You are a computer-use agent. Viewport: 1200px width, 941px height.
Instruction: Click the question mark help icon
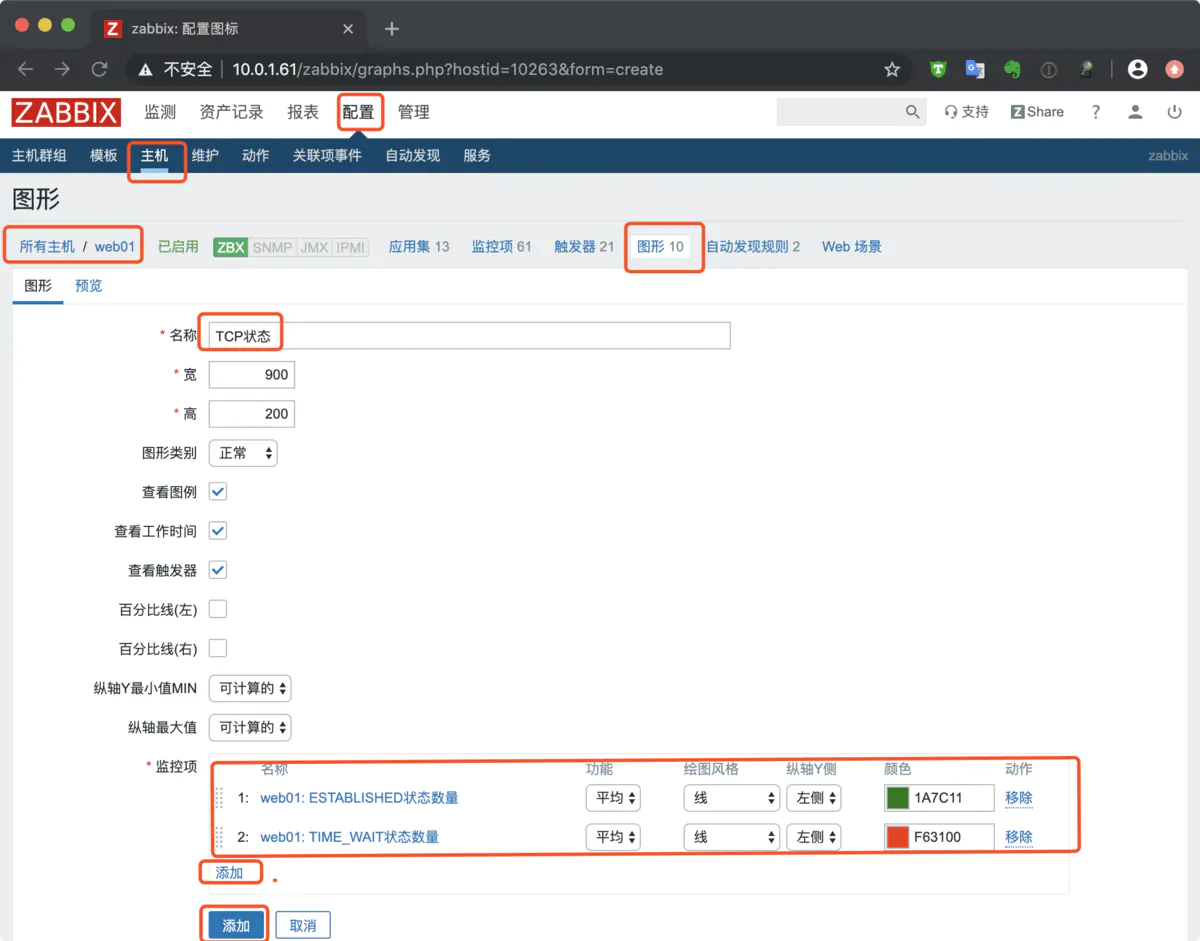point(1095,111)
